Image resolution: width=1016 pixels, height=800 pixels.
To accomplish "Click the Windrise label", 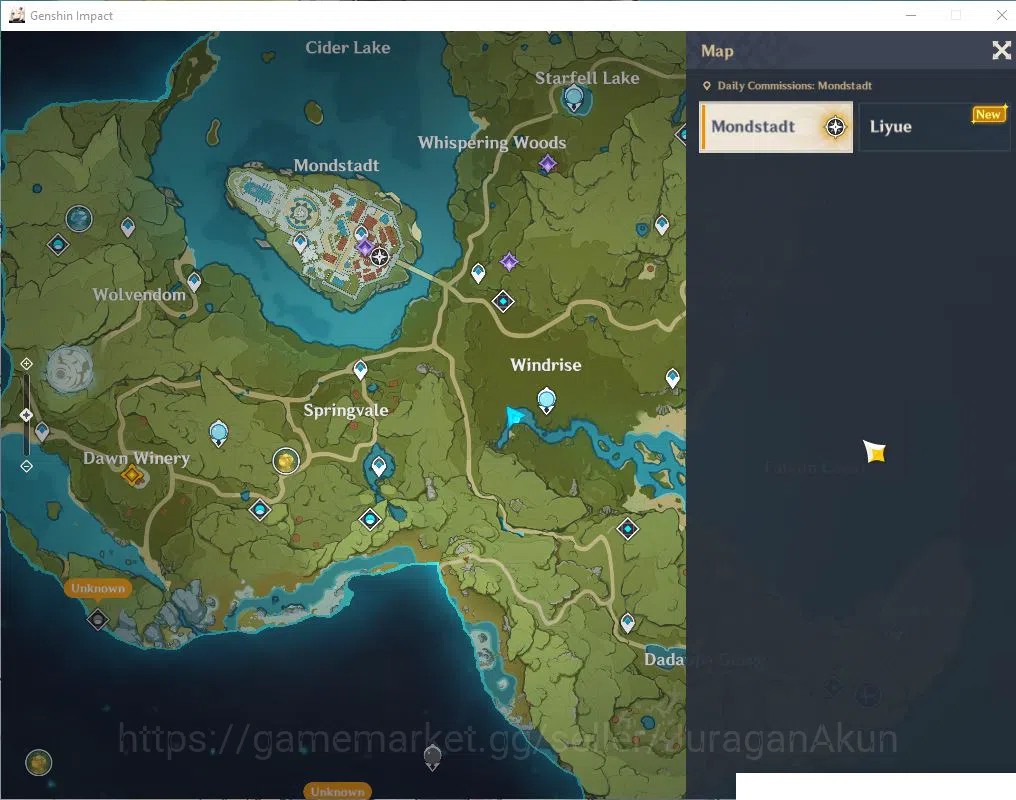I will [x=546, y=365].
